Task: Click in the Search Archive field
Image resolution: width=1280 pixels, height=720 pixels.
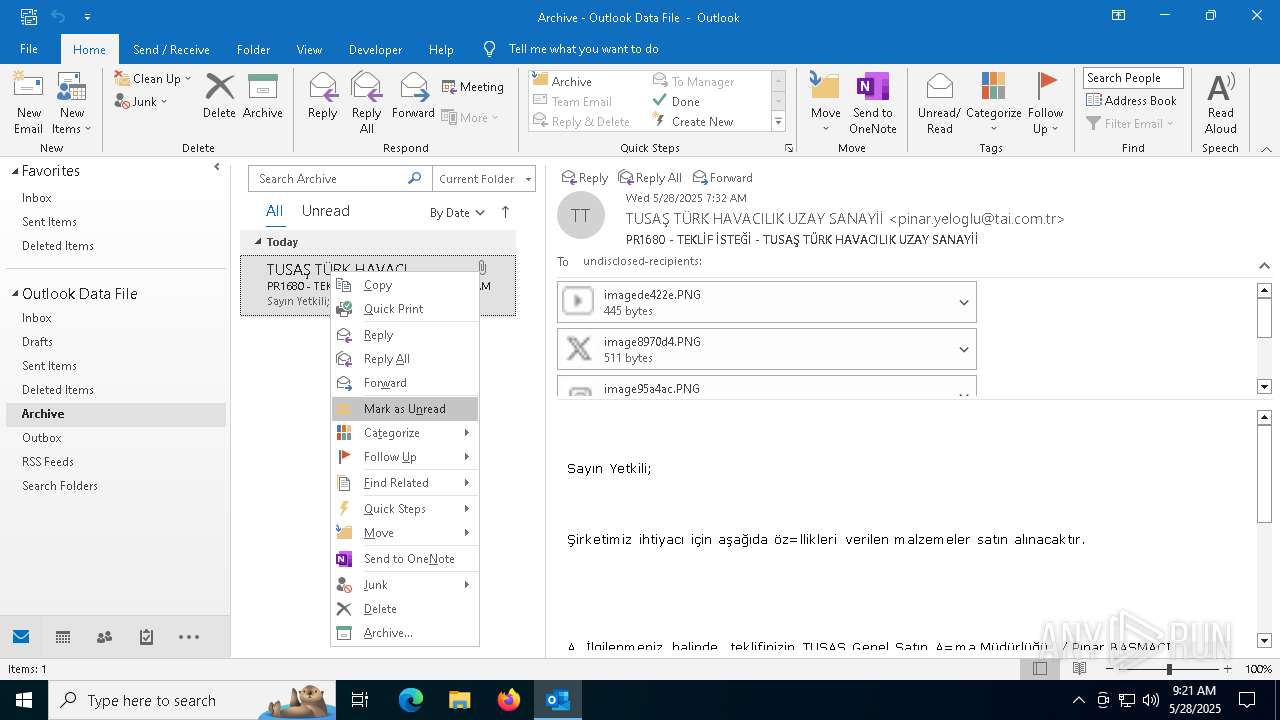Action: coord(328,178)
